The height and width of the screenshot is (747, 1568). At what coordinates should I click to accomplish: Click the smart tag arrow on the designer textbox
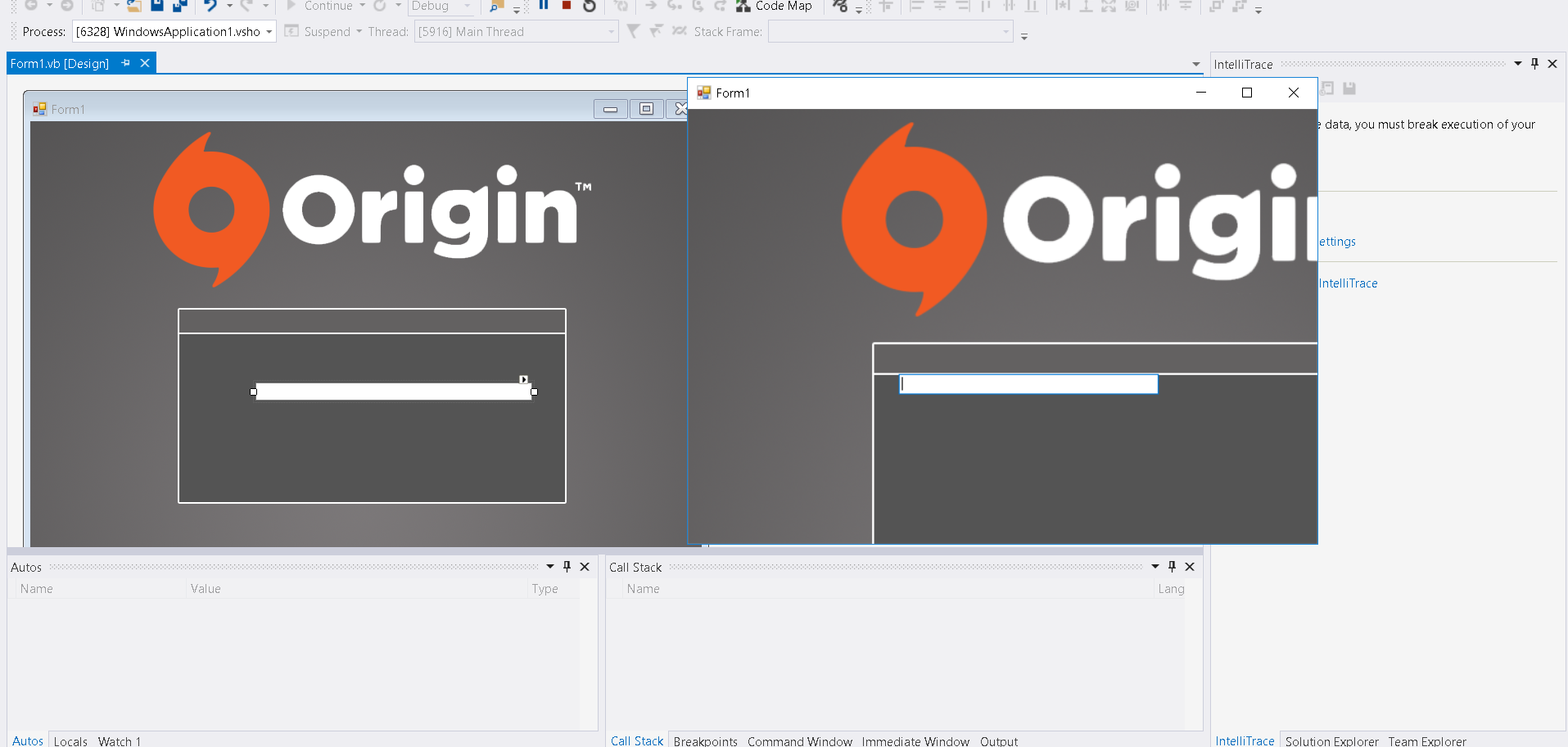[524, 379]
